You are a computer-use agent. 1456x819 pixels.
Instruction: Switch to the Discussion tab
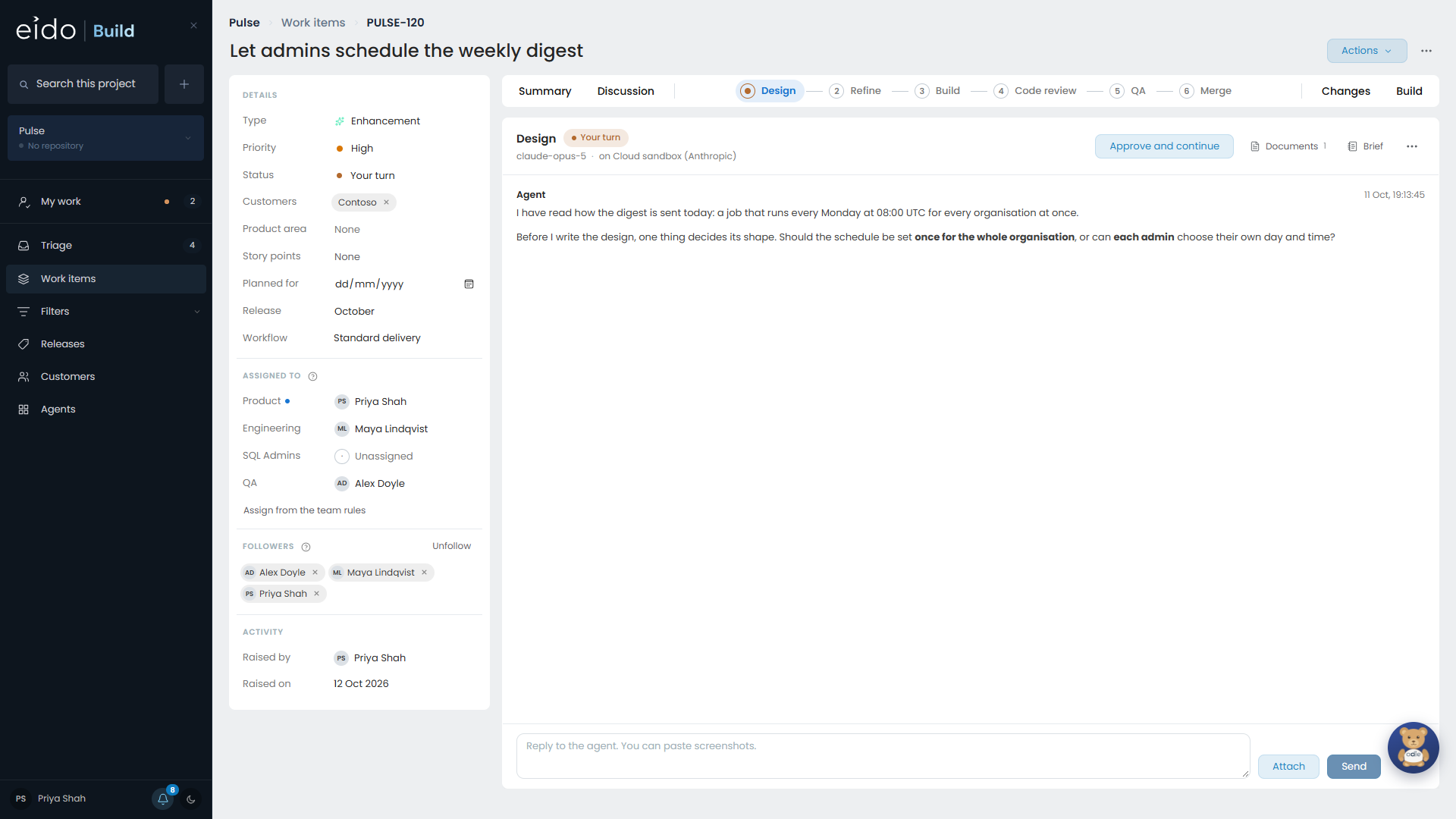625,91
